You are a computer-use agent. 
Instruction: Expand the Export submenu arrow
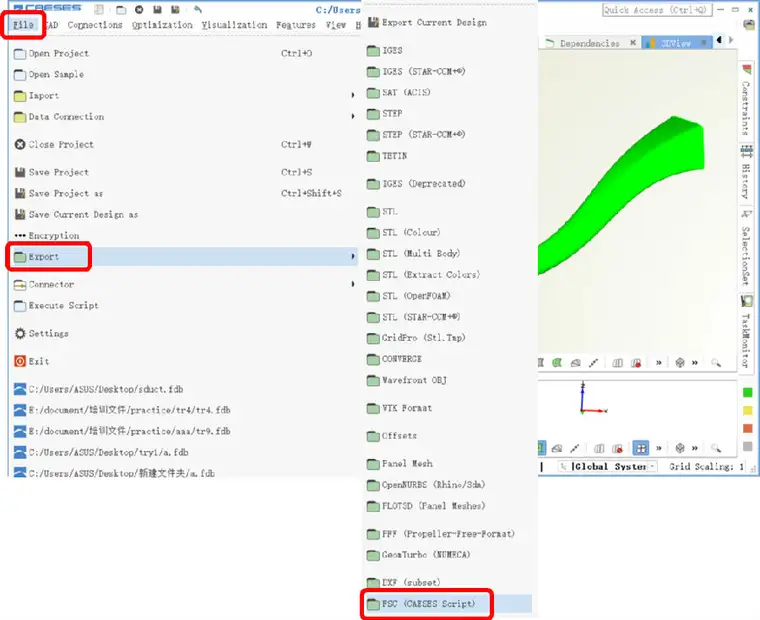click(x=353, y=256)
